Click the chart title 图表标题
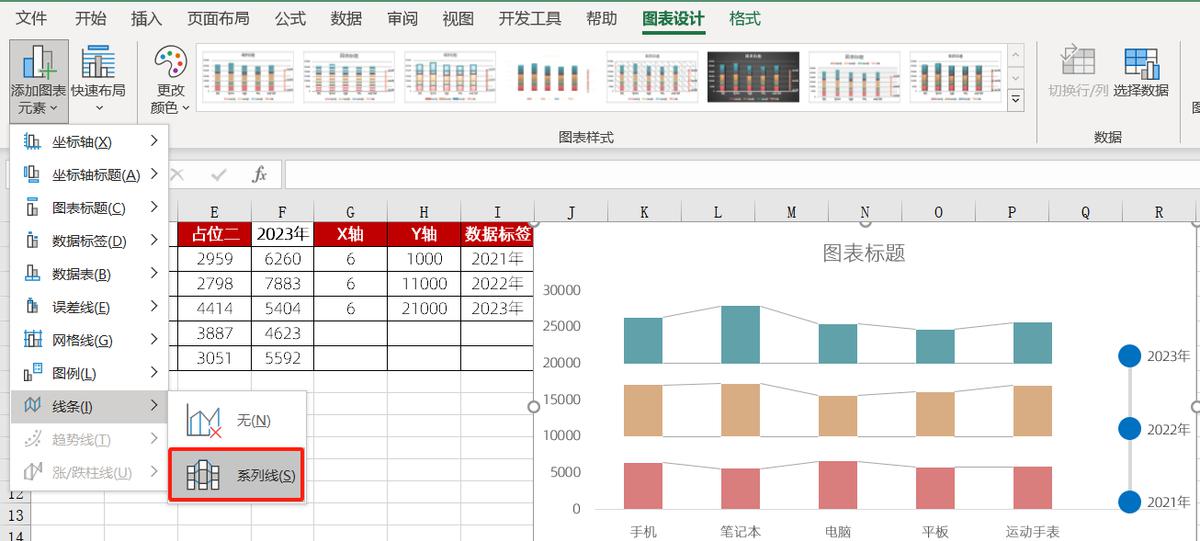The height and width of the screenshot is (541, 1200). click(x=864, y=253)
